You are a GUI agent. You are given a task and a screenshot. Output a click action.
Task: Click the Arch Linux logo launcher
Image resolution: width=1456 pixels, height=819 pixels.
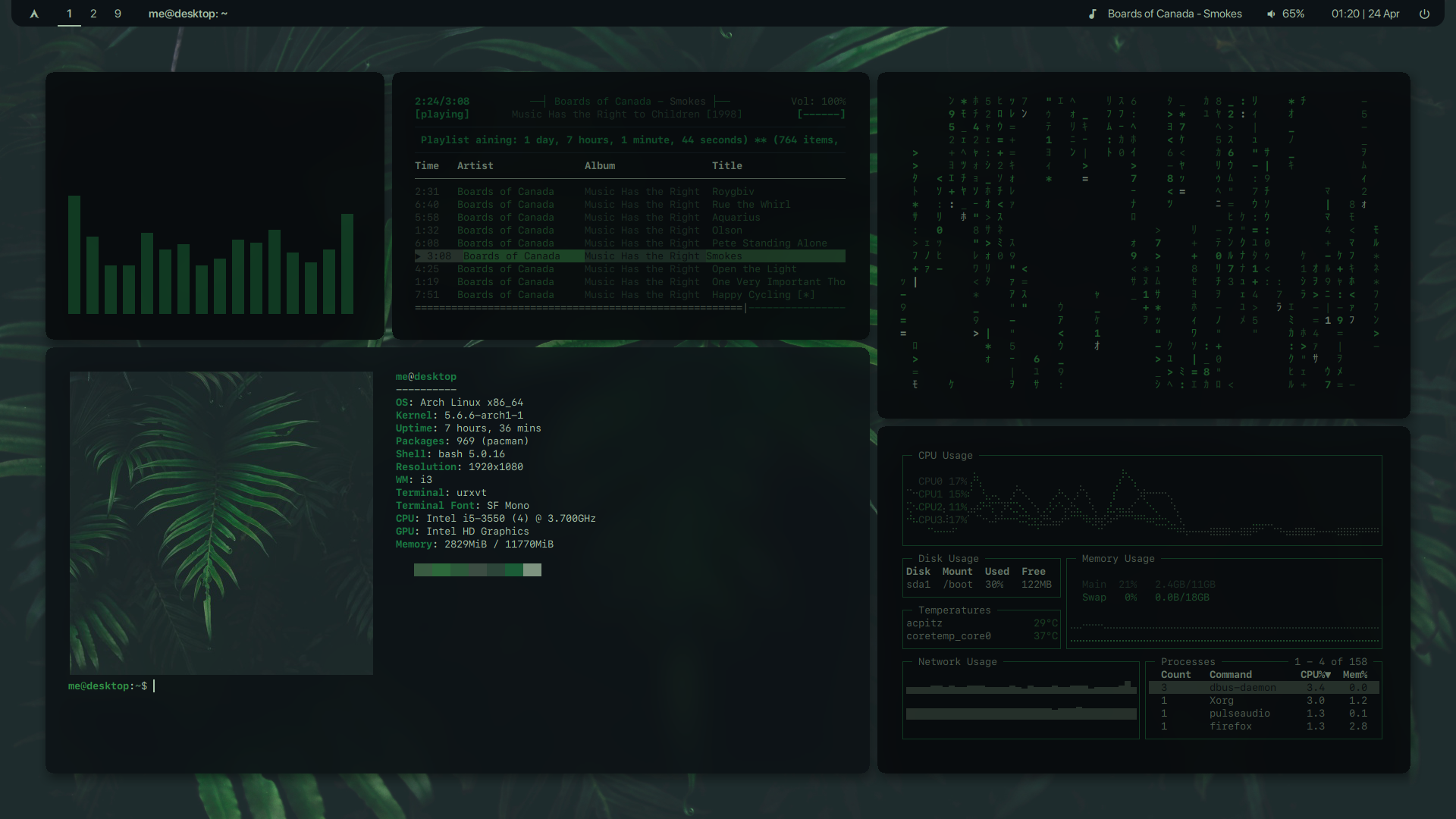click(34, 14)
